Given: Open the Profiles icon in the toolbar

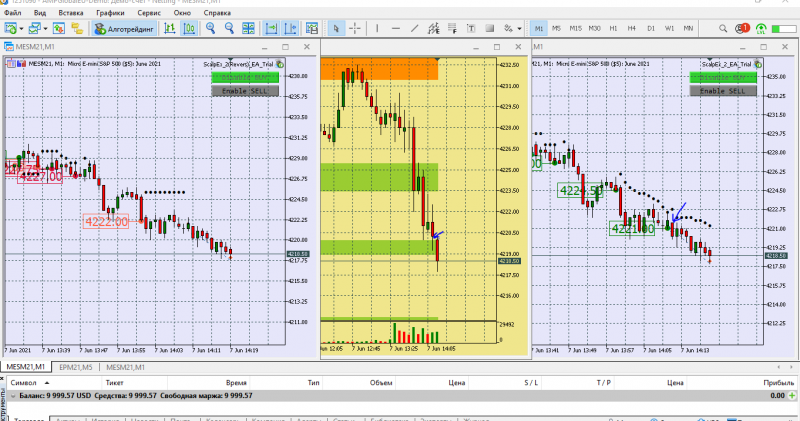Looking at the screenshot, I should coord(35,29).
